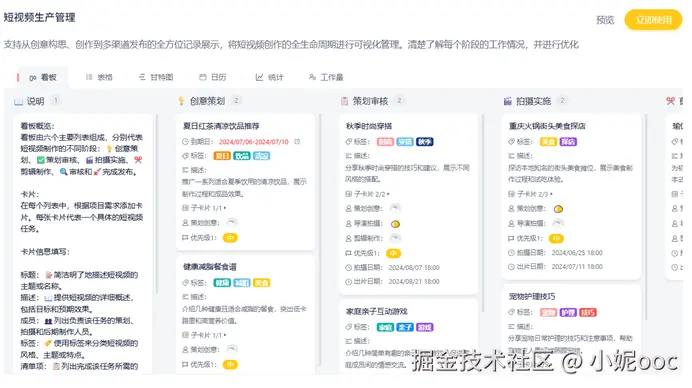The height and width of the screenshot is (388, 692).
Task: Click the green 健康 tag
Action: [x=222, y=283]
